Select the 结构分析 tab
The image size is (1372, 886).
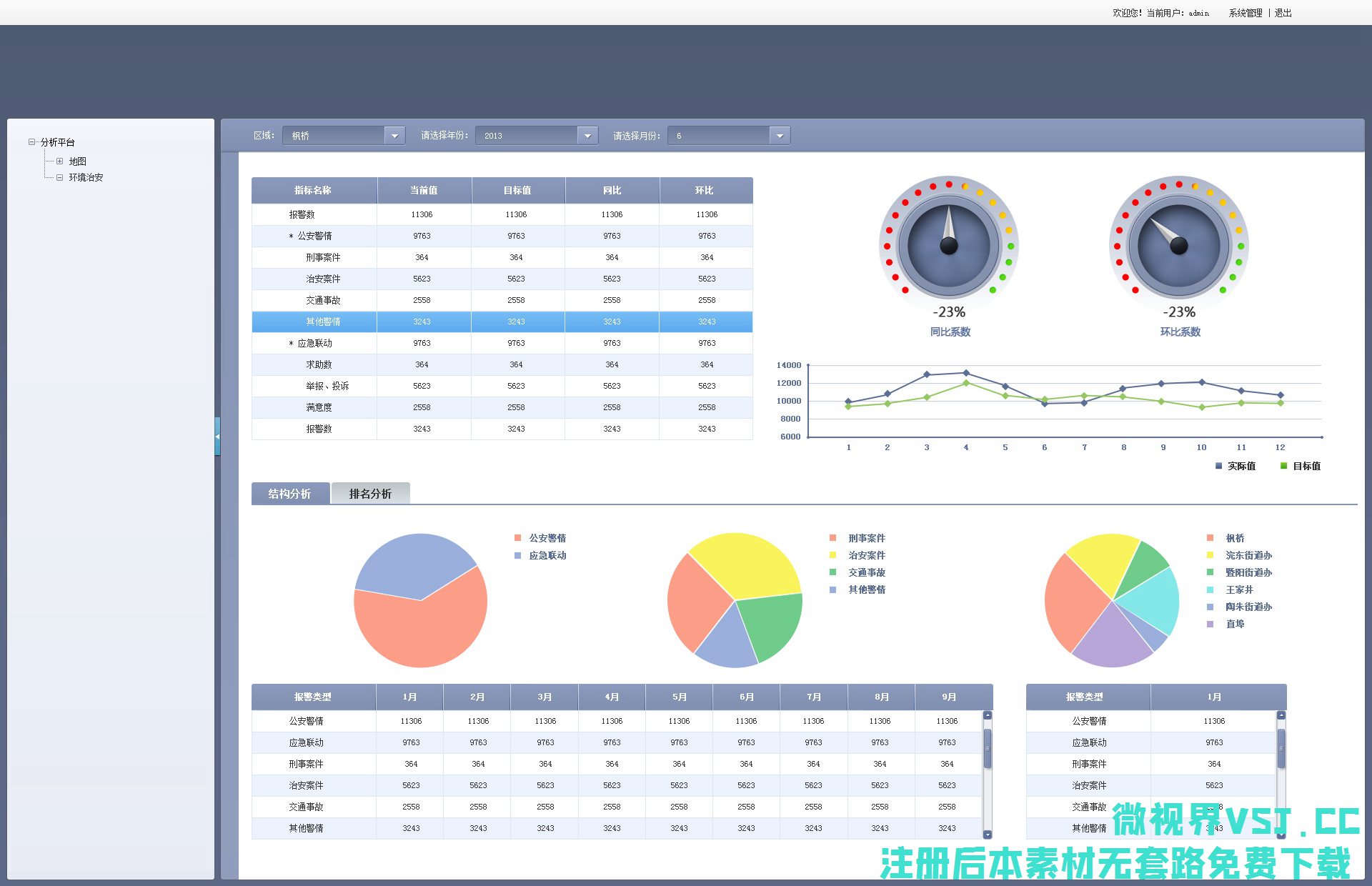coord(290,494)
